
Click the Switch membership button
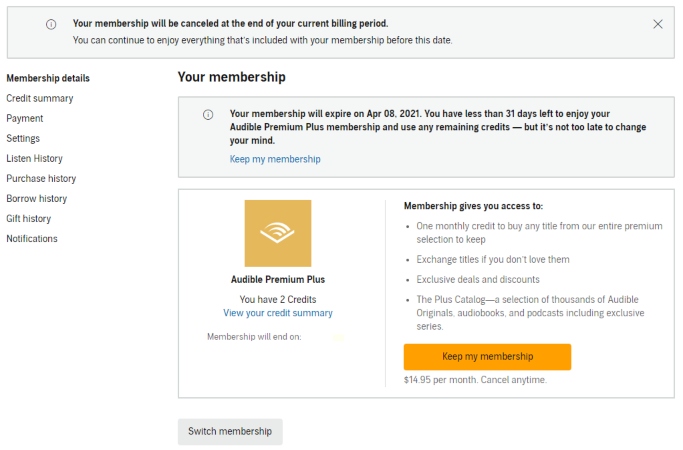click(230, 431)
